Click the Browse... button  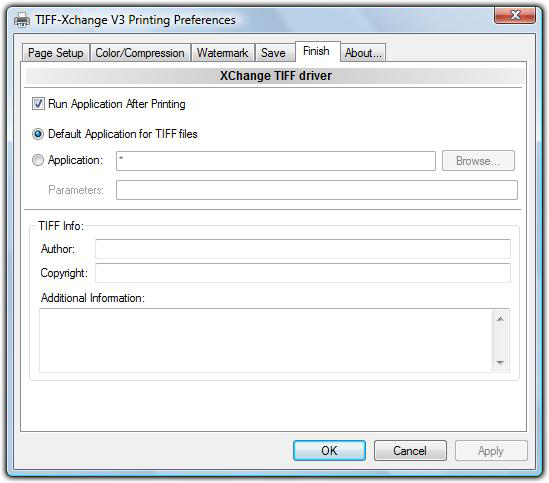tap(478, 161)
